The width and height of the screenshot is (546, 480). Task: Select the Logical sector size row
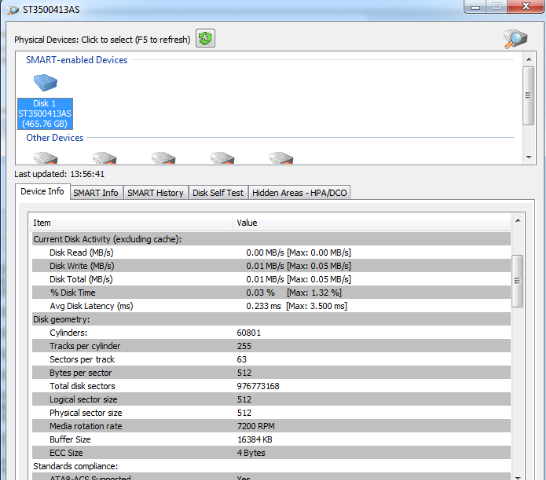pyautogui.click(x=271, y=400)
